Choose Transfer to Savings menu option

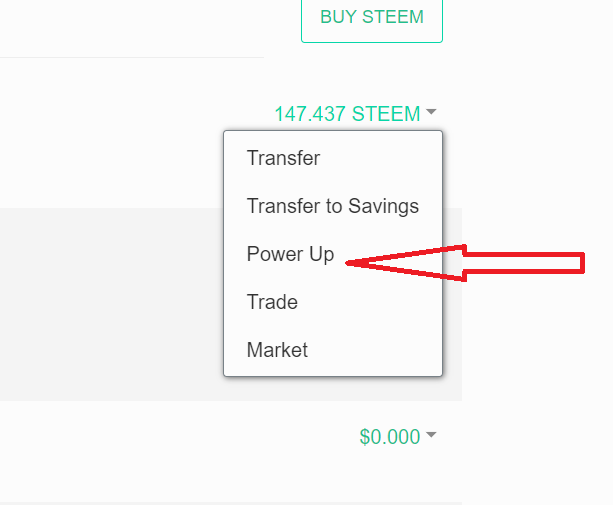[x=332, y=206]
